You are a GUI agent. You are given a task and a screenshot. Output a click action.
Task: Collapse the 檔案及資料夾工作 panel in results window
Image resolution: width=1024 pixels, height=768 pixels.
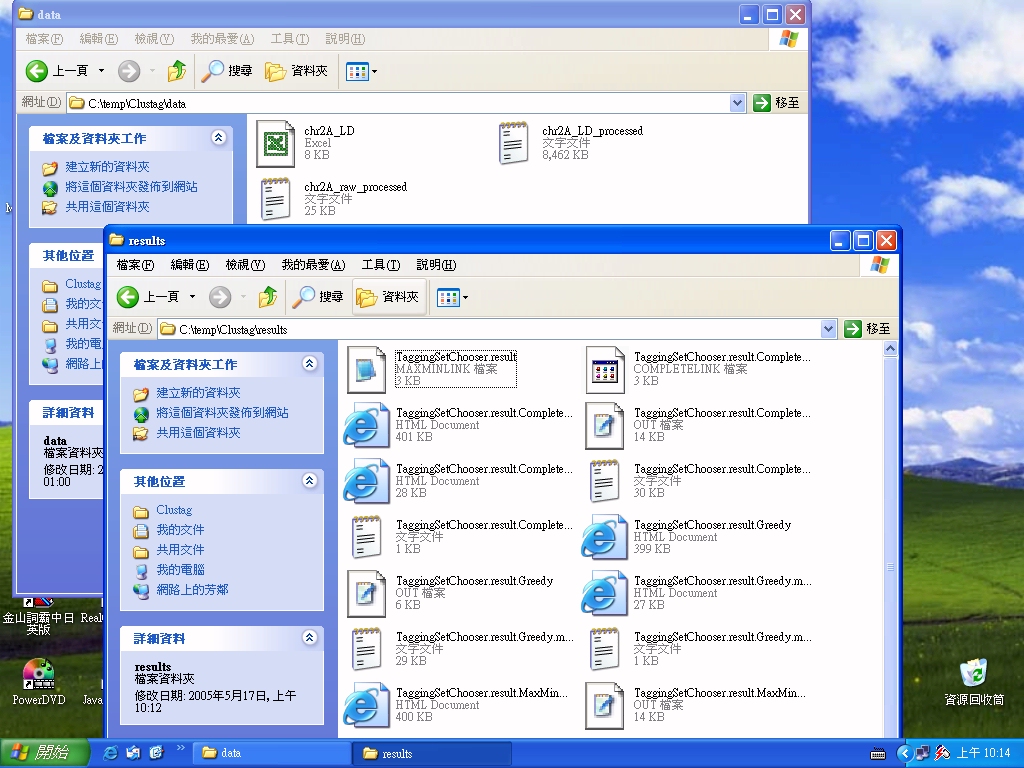click(x=310, y=364)
